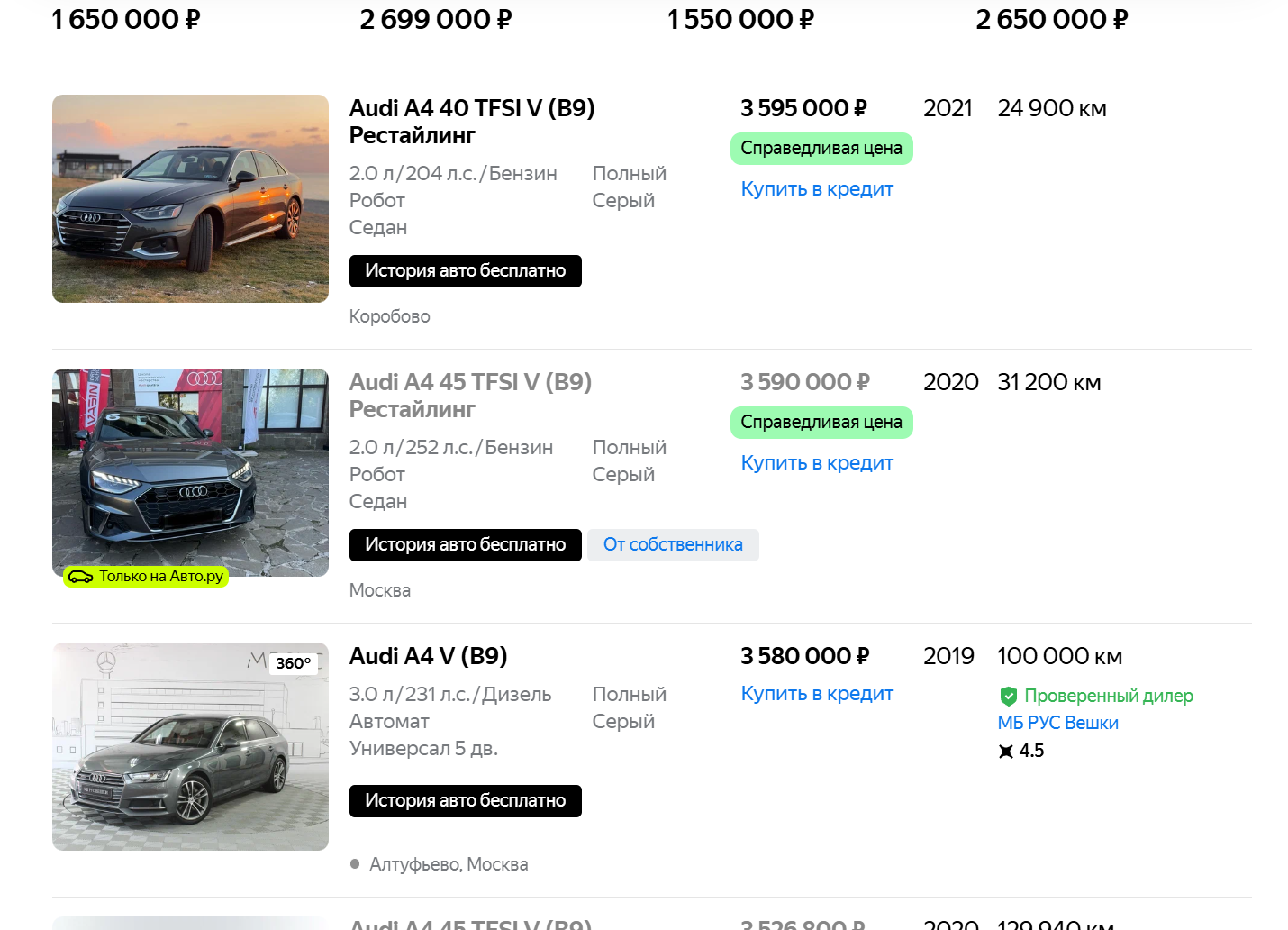Open the Audi A4 V (B9) diesel listing
The width and height of the screenshot is (1288, 930).
click(428, 656)
